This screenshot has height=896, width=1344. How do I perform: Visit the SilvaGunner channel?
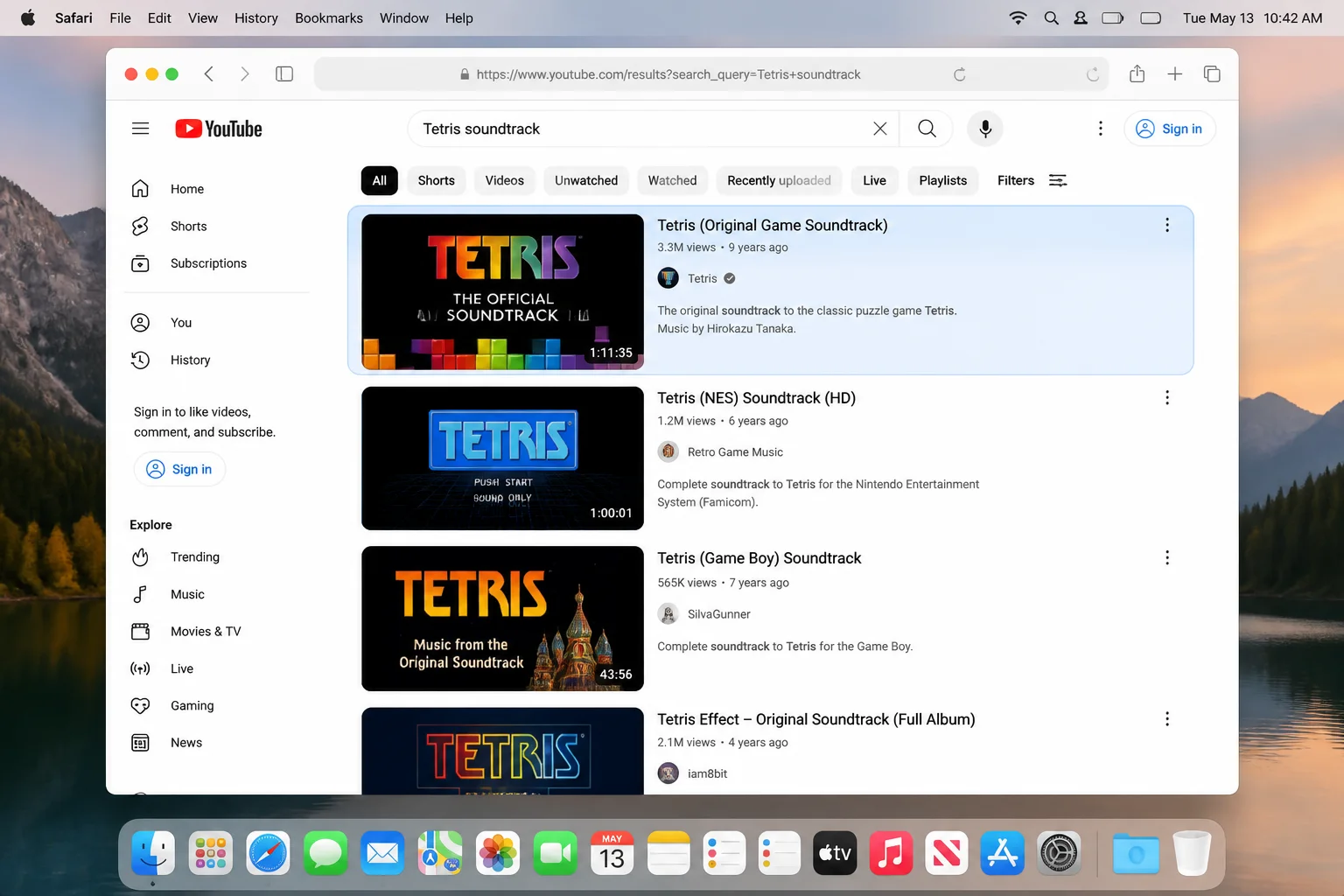click(718, 614)
